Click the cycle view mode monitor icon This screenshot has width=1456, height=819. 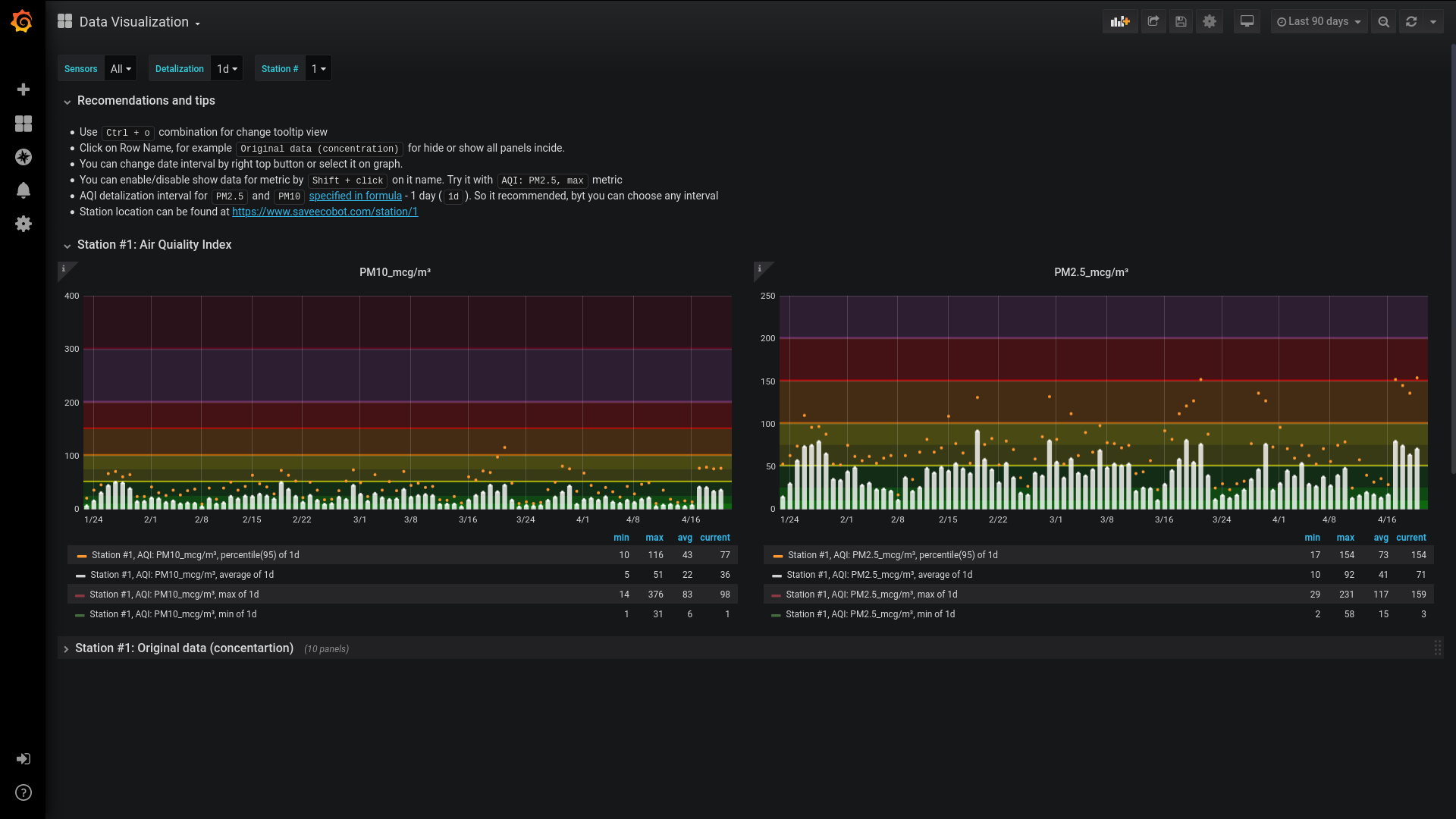1247,22
